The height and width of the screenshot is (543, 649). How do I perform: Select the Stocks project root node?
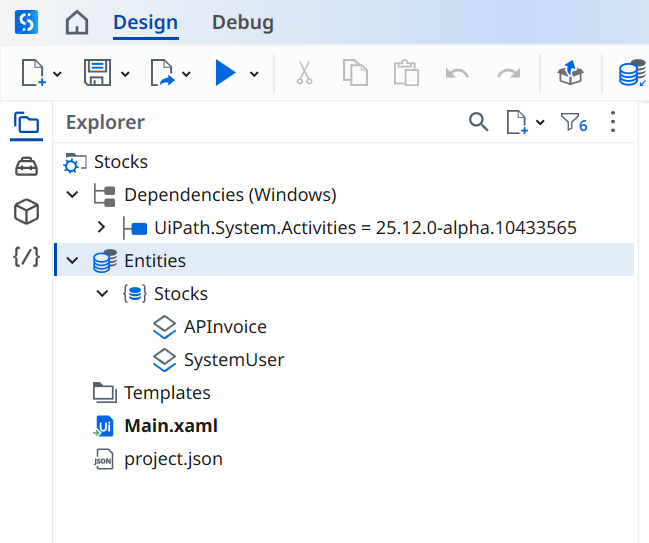pyautogui.click(x=121, y=162)
